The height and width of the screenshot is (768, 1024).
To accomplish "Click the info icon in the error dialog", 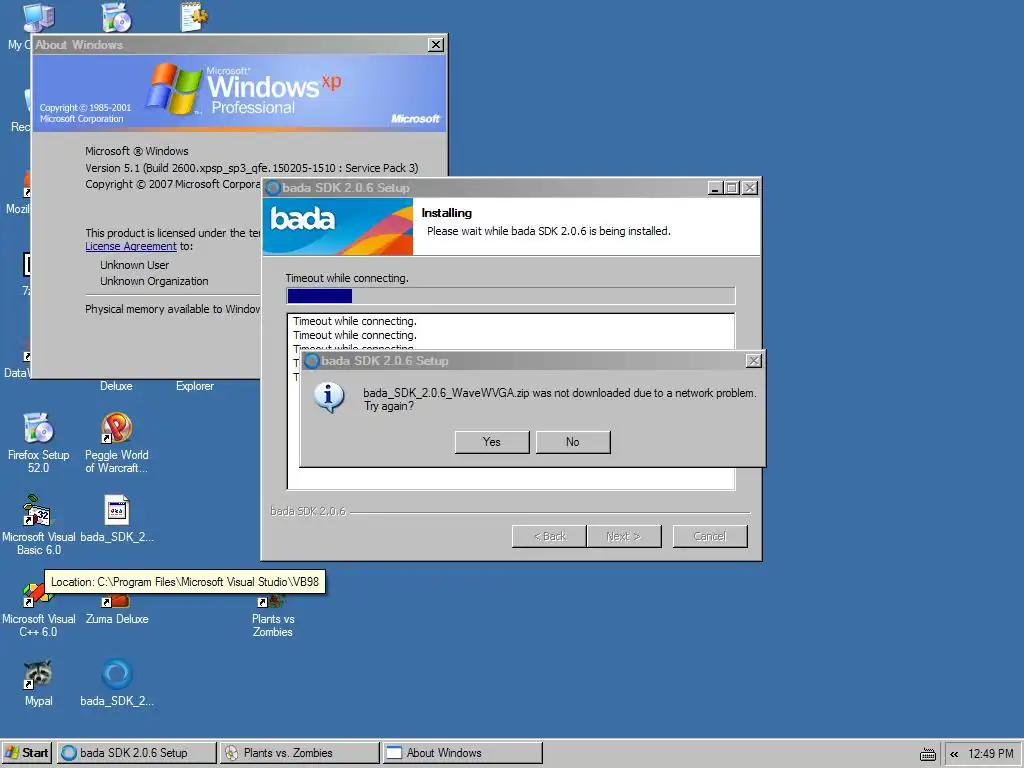I will pyautogui.click(x=329, y=396).
